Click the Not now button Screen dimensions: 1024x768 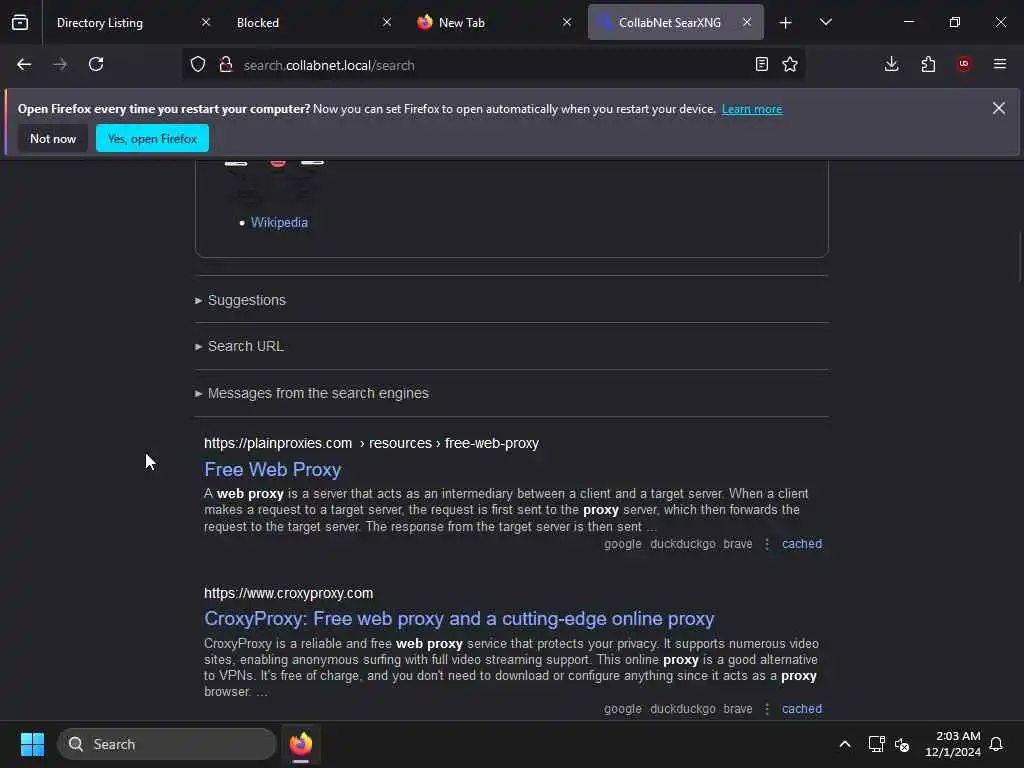(53, 138)
